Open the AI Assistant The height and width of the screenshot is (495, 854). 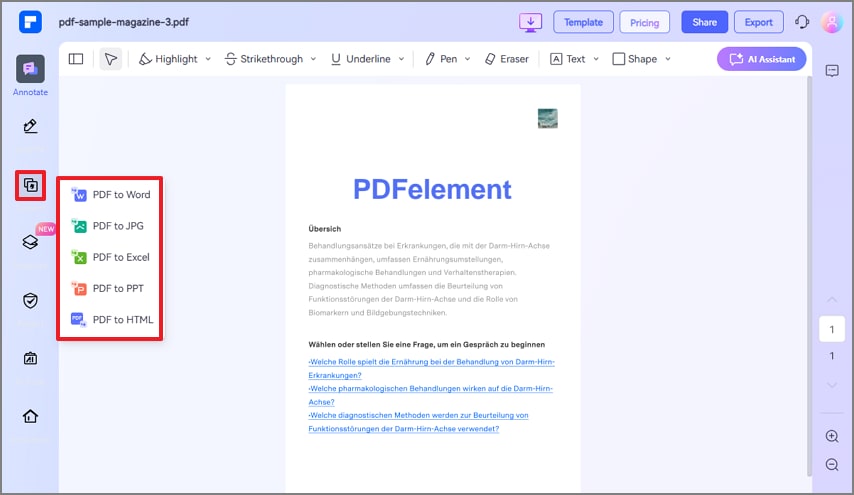[x=761, y=59]
